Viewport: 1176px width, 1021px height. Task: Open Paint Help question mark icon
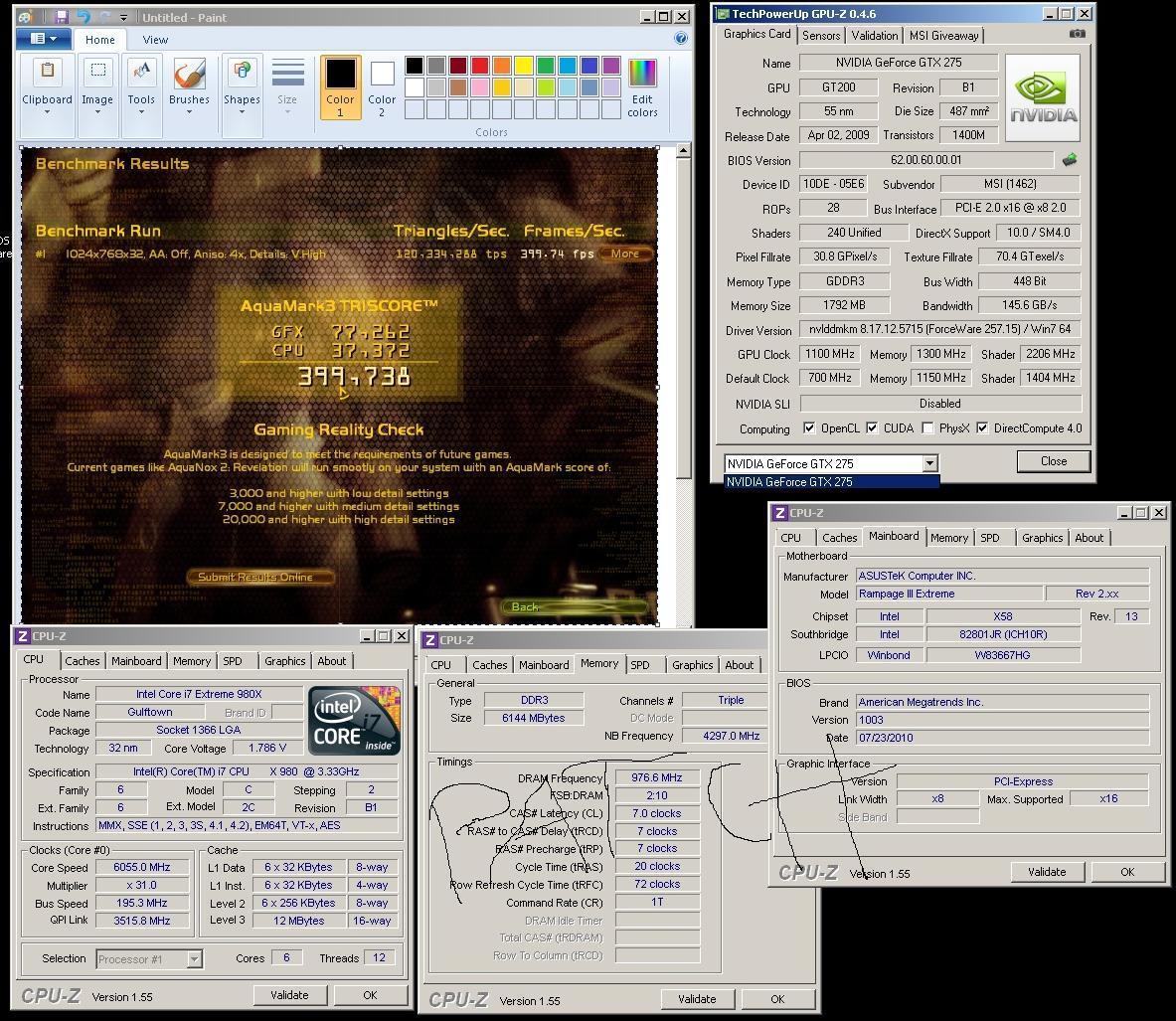pos(681,38)
